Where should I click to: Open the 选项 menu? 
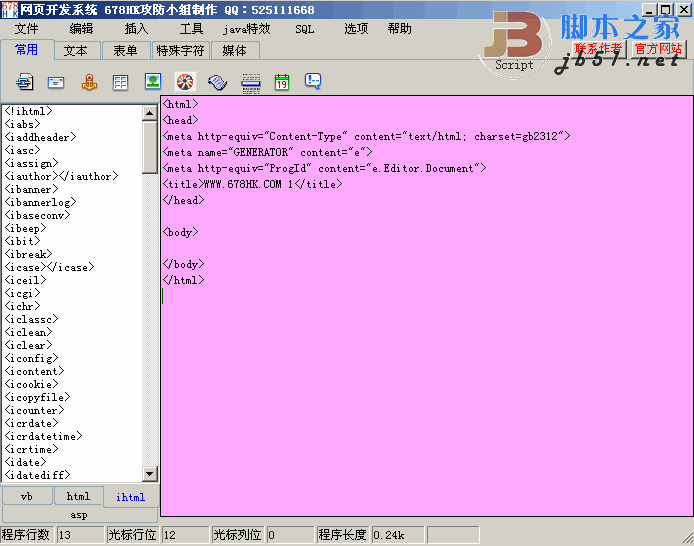click(356, 29)
